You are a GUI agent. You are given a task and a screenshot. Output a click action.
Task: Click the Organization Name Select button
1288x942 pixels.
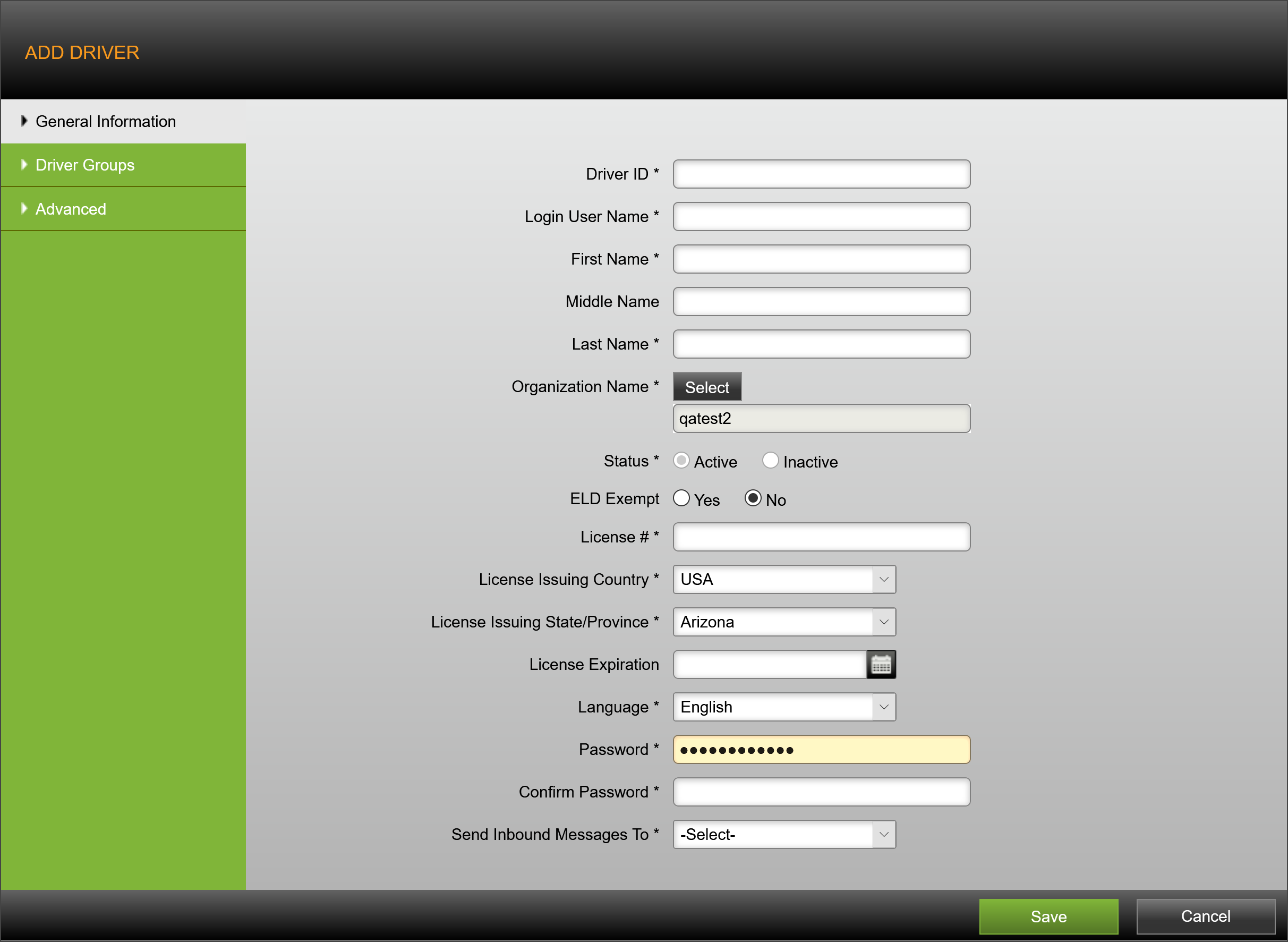tap(707, 387)
